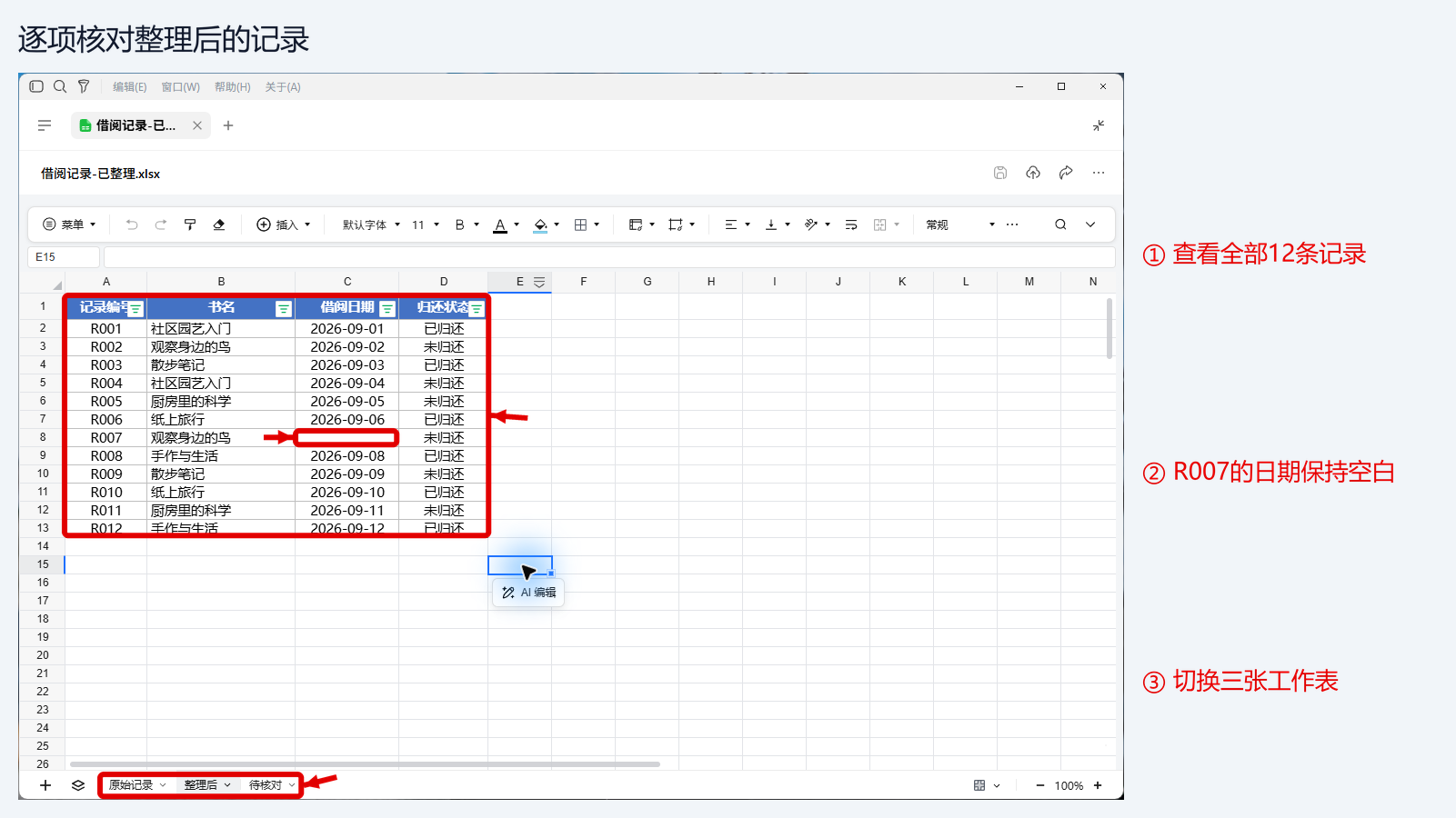Zoom in with the plus button

click(x=1098, y=785)
